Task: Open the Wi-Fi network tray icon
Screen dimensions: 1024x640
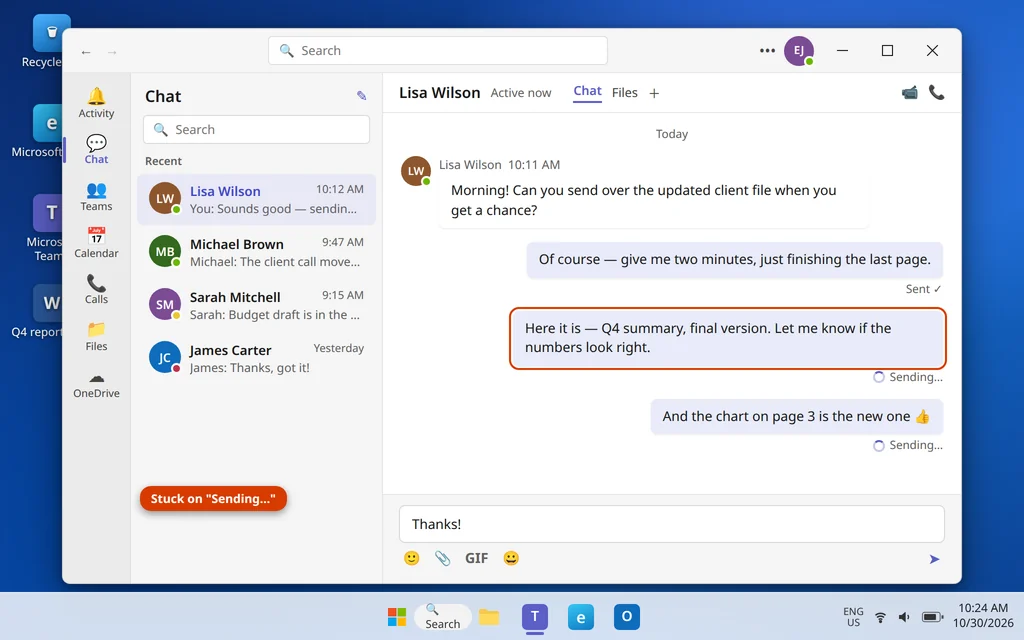Action: click(880, 617)
